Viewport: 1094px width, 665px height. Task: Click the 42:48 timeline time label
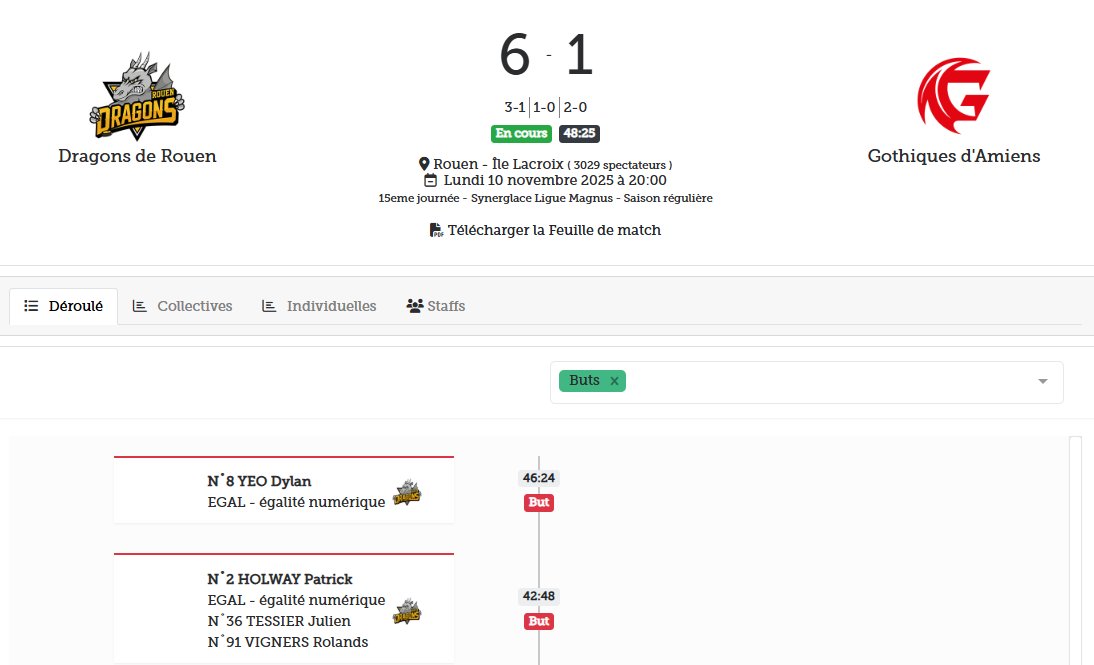(x=539, y=596)
